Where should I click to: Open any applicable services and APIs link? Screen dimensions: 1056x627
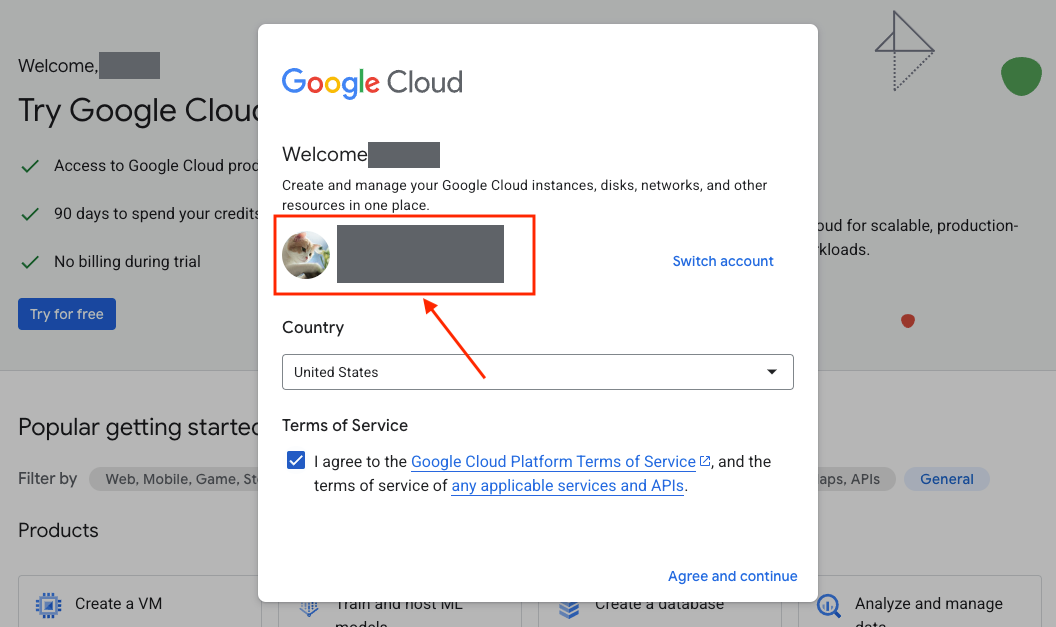point(567,486)
